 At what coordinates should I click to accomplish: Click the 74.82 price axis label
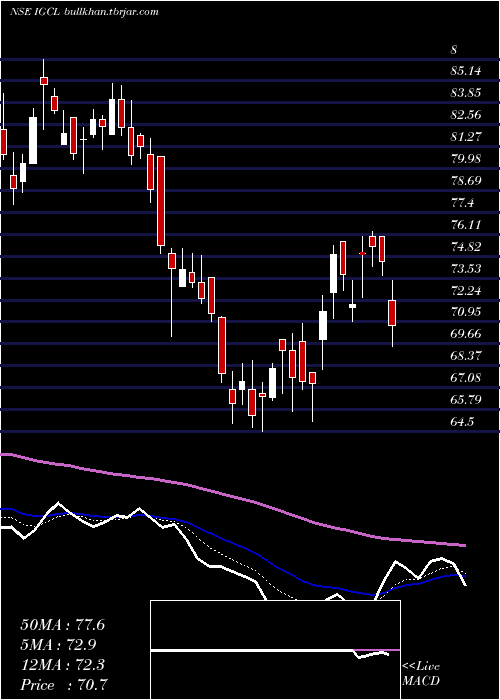click(466, 246)
